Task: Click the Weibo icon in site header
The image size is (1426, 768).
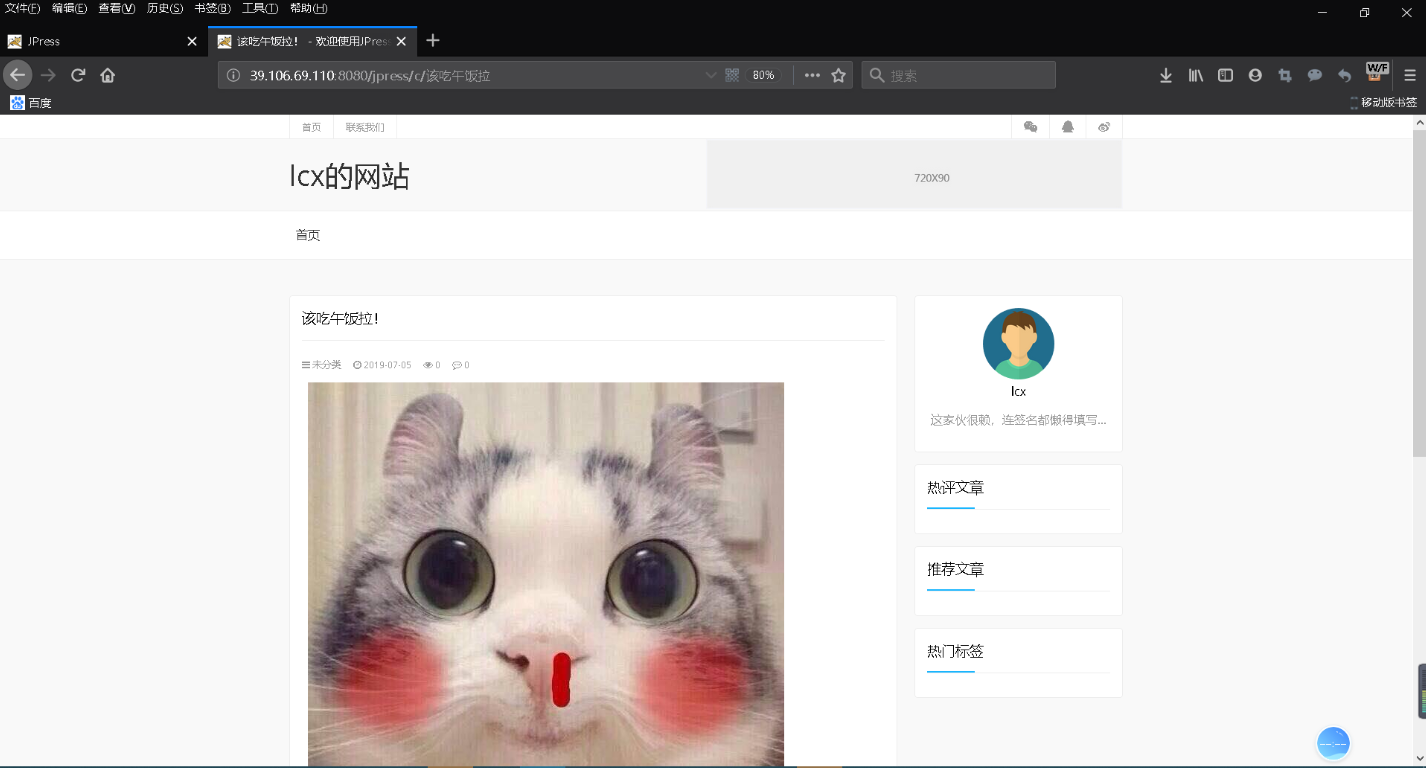Action: [1104, 127]
